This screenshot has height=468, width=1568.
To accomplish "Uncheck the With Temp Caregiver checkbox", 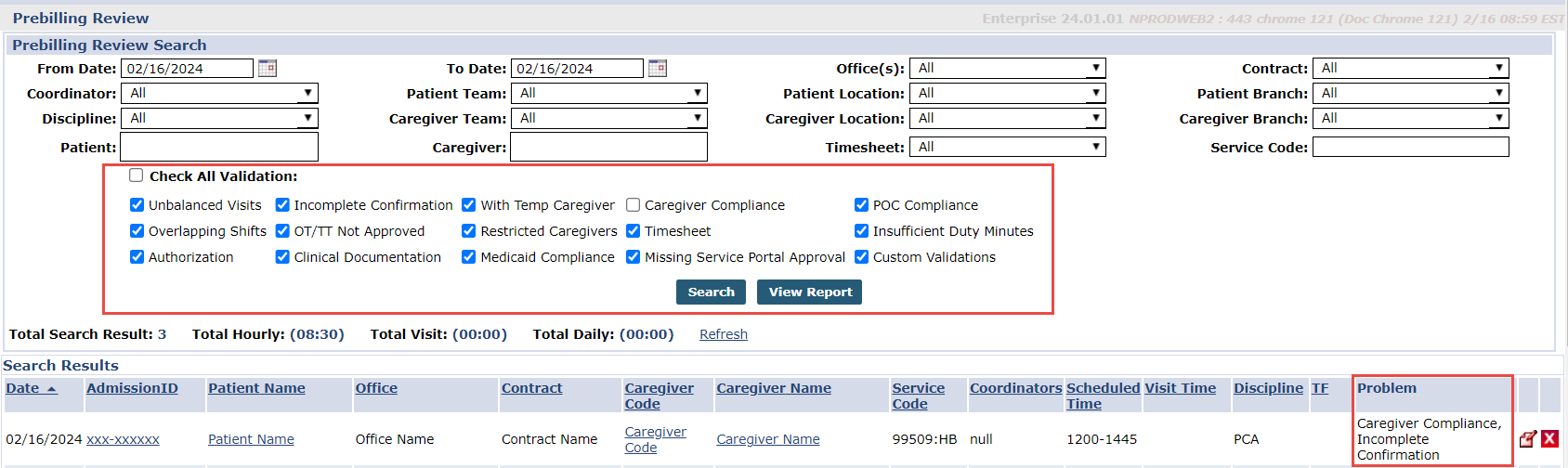I will pyautogui.click(x=469, y=205).
